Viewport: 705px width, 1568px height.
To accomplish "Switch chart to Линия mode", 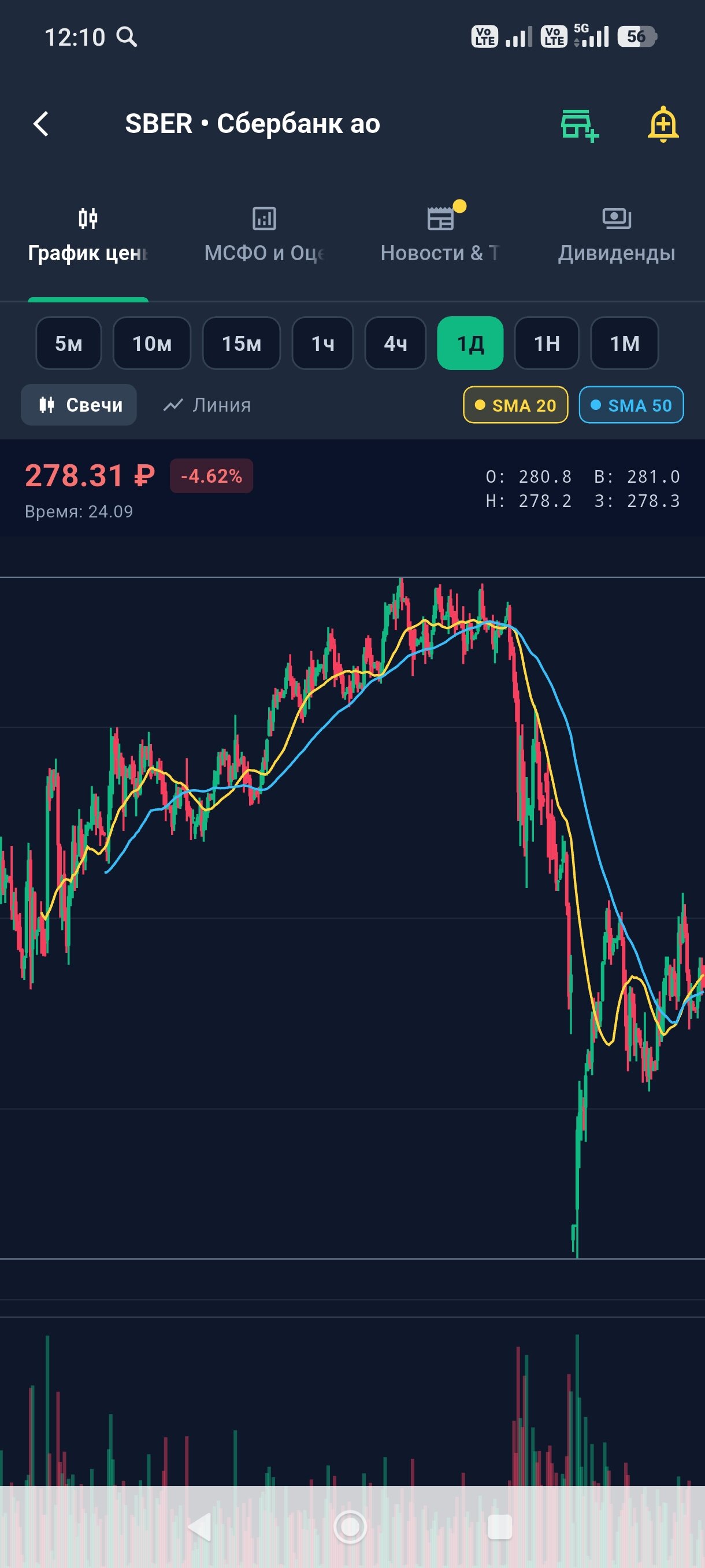I will [207, 405].
